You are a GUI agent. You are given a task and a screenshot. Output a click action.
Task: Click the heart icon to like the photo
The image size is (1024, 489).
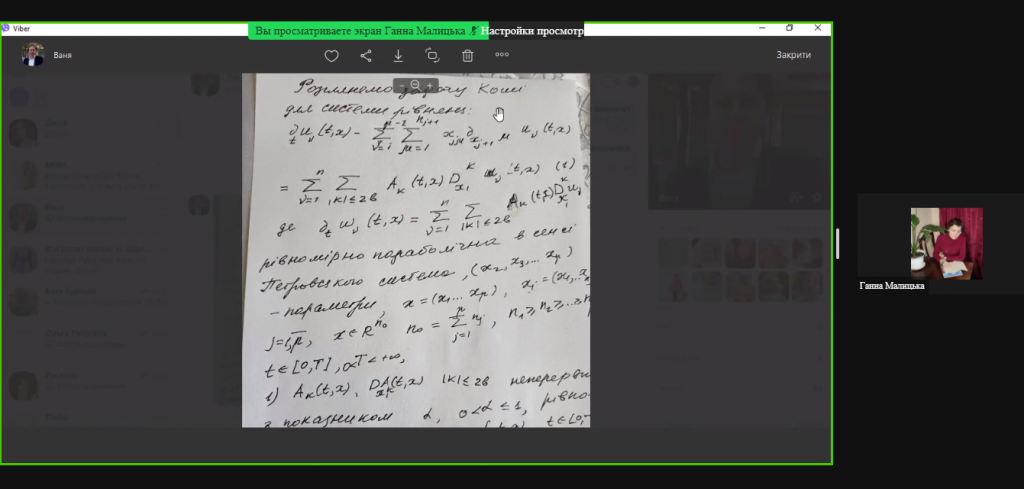pyautogui.click(x=332, y=56)
